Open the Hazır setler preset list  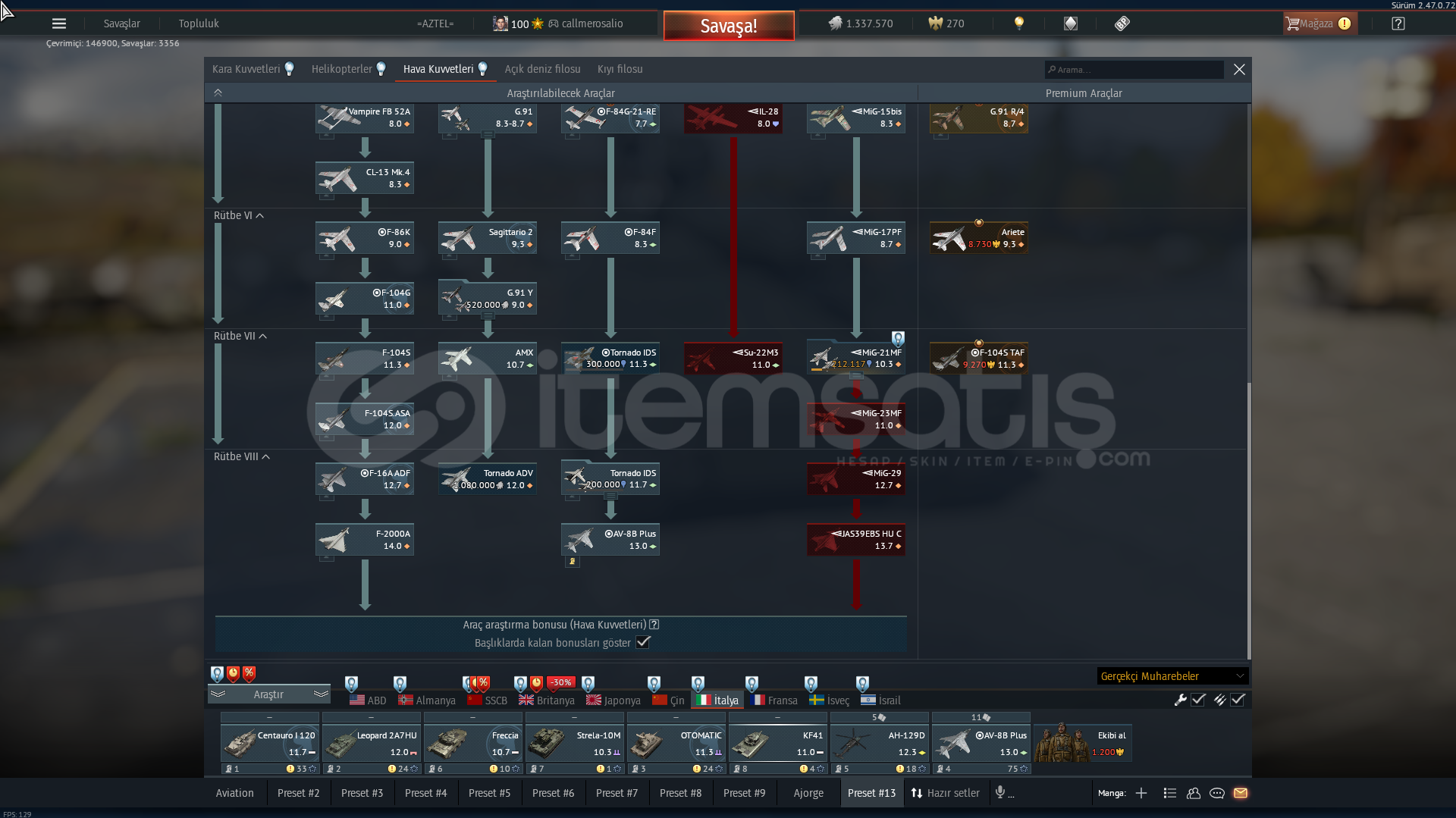coord(945,793)
